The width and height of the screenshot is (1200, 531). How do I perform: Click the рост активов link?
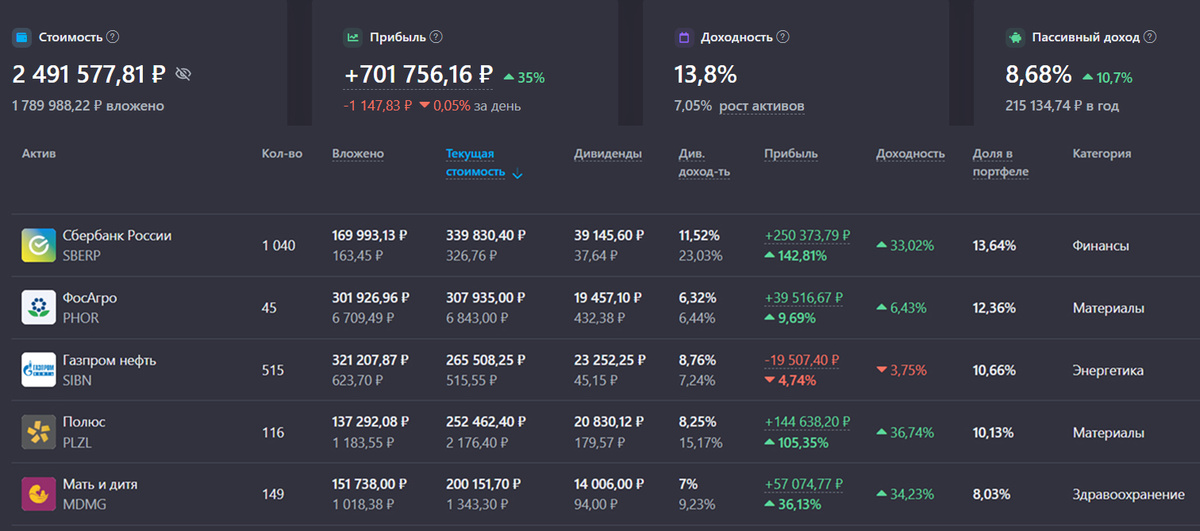tap(762, 106)
